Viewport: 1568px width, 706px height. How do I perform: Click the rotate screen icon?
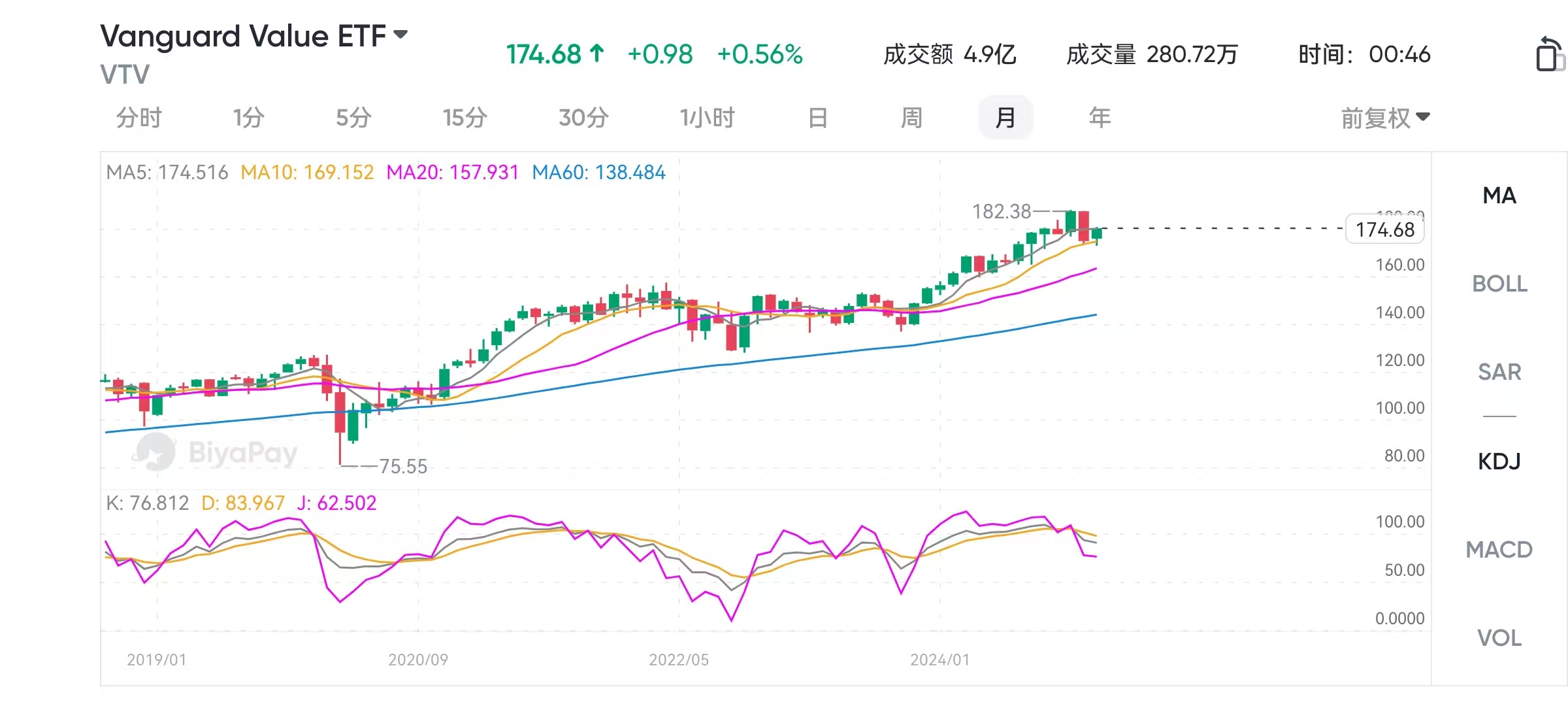(1550, 54)
